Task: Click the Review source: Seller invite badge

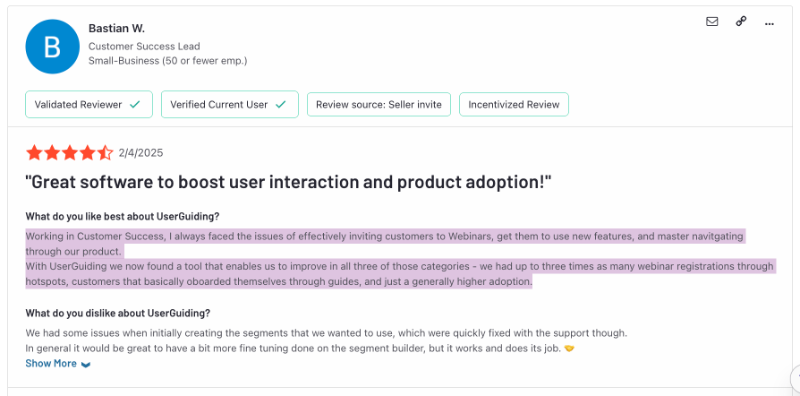Action: (x=379, y=105)
